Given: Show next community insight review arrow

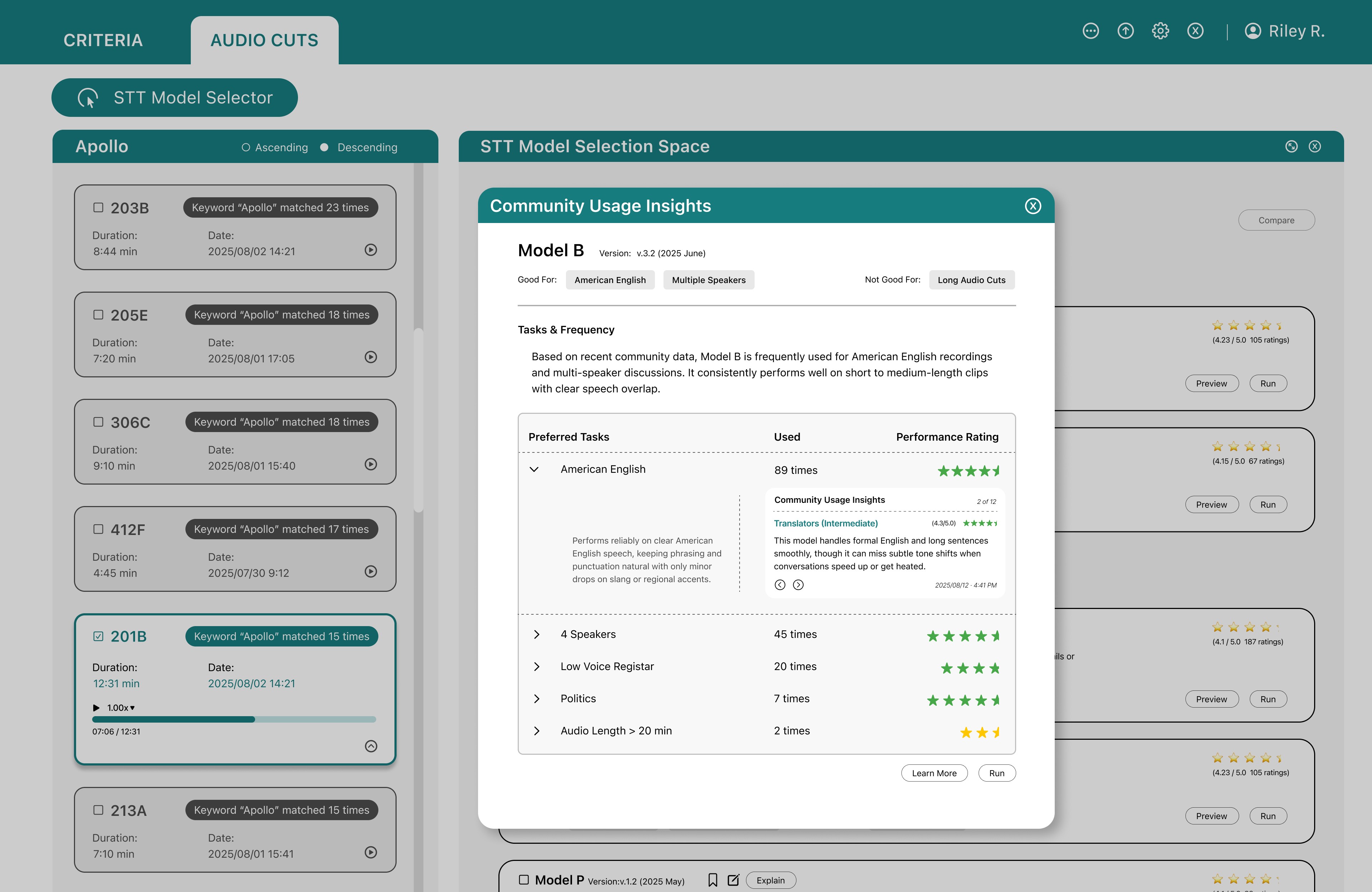Looking at the screenshot, I should [798, 585].
